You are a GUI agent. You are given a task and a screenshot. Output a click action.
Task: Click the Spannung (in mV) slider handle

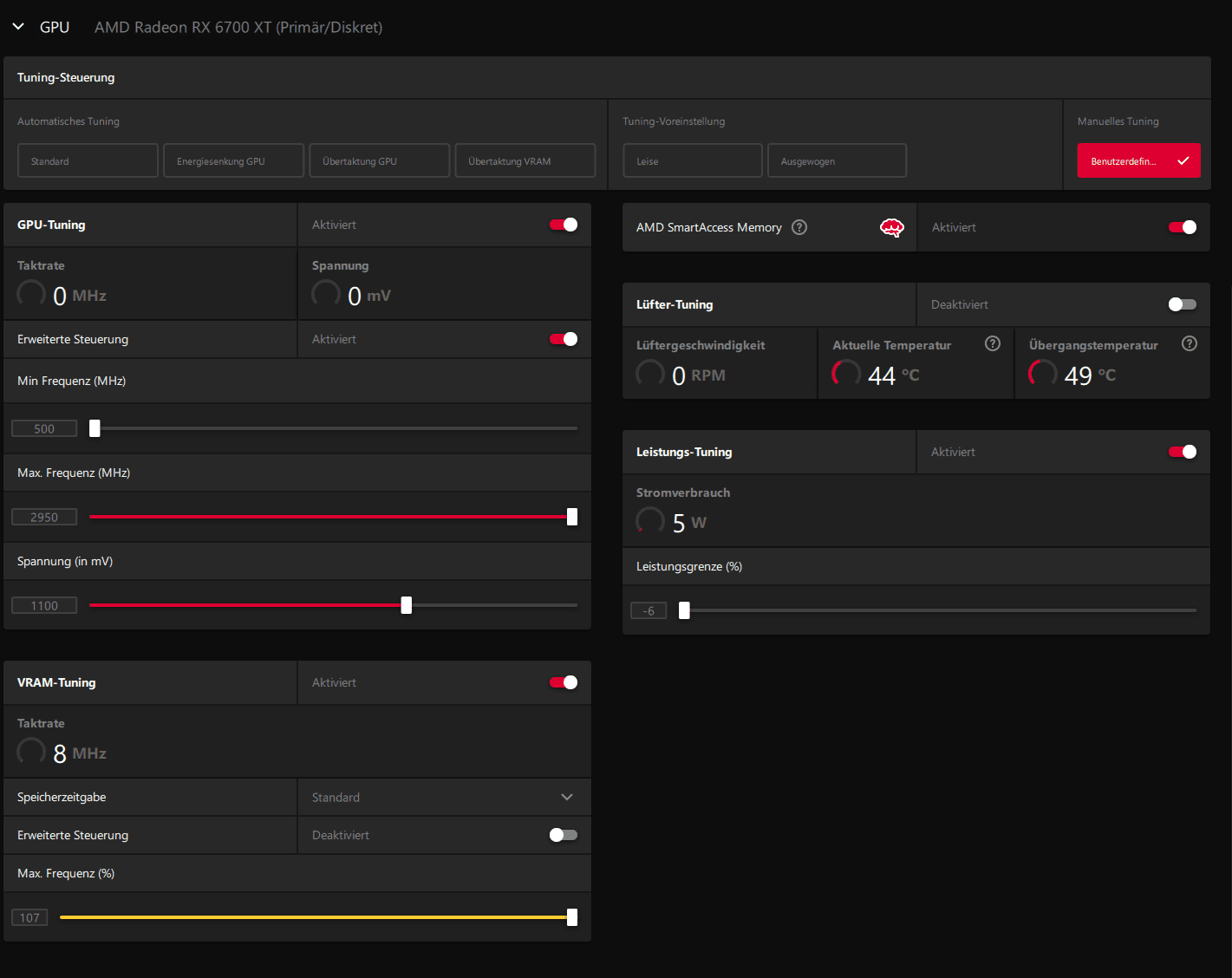pyautogui.click(x=407, y=605)
